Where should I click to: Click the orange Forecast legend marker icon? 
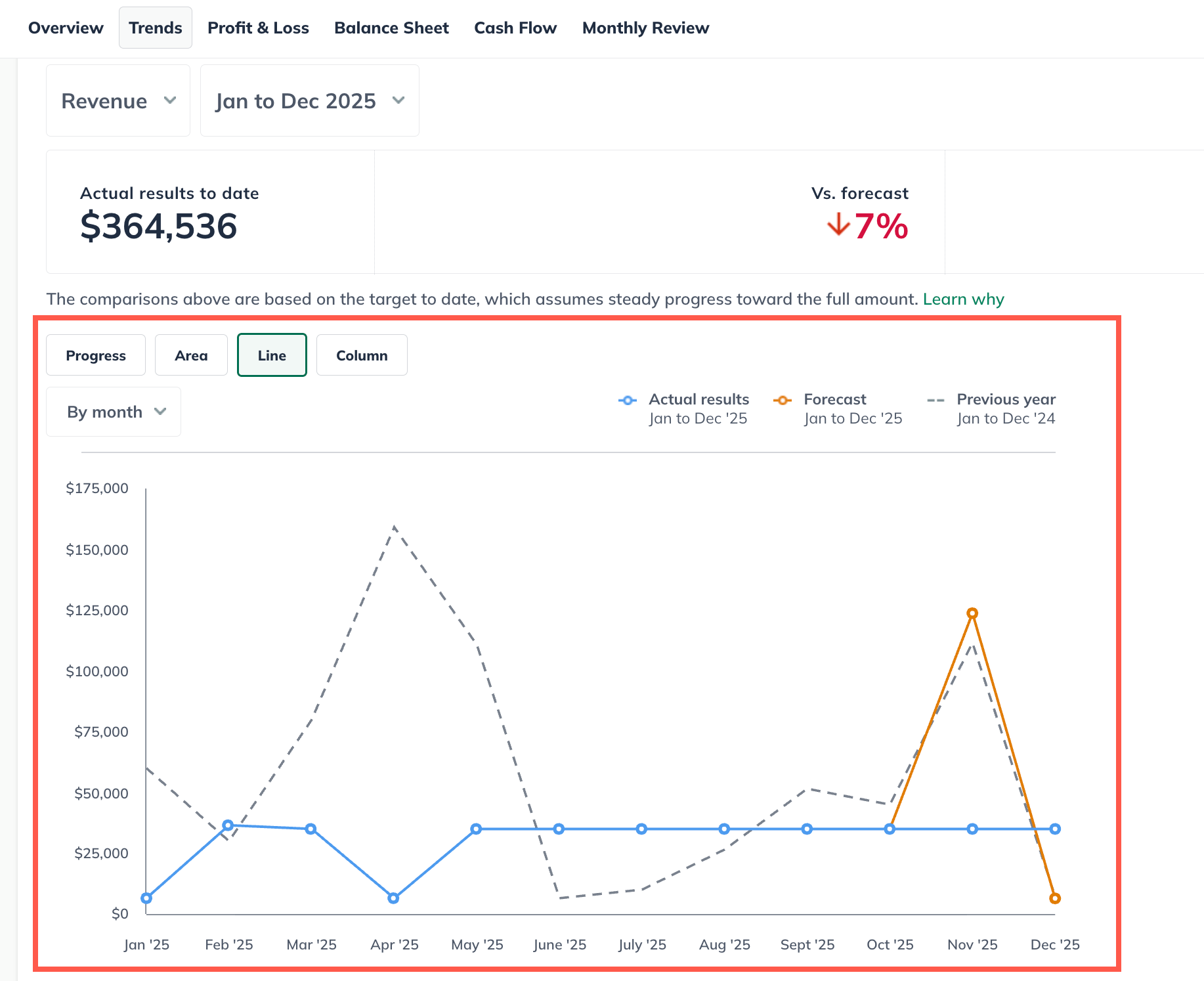tap(783, 401)
